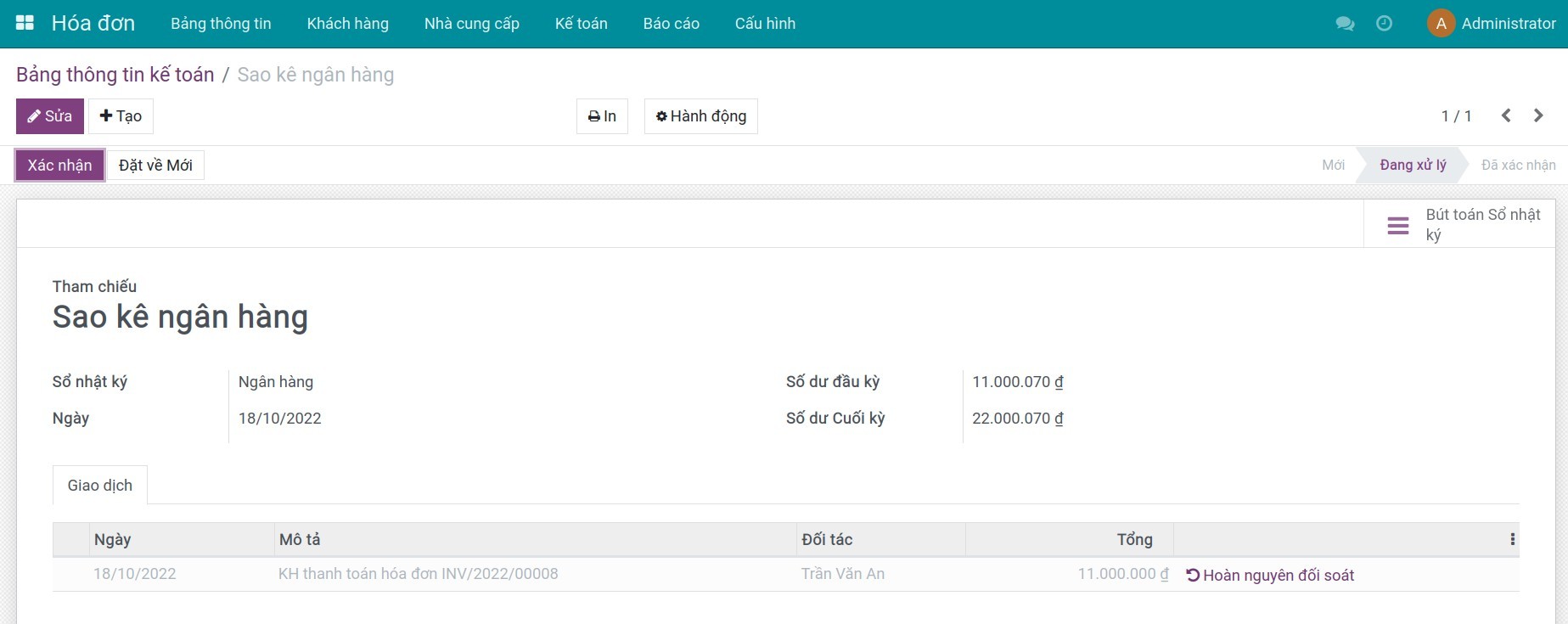Sort table by Ngày column header
Screen dimensions: 1568x624
[112, 540]
